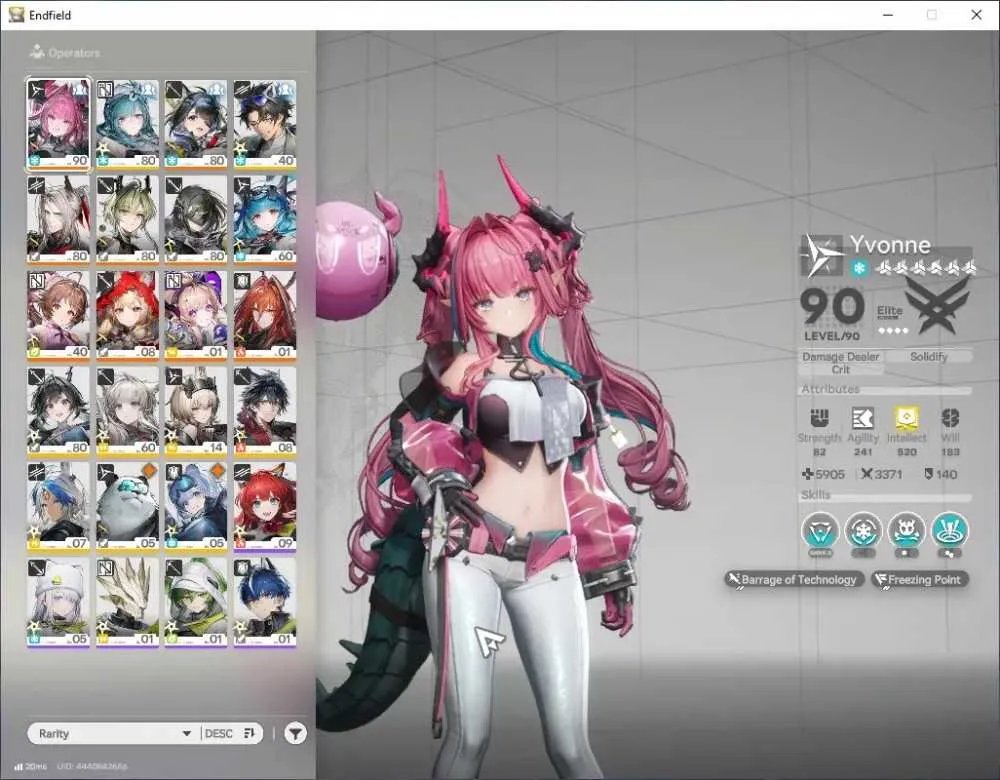
Task: Select the green-haired white-hooded level 01 card
Action: tap(196, 603)
